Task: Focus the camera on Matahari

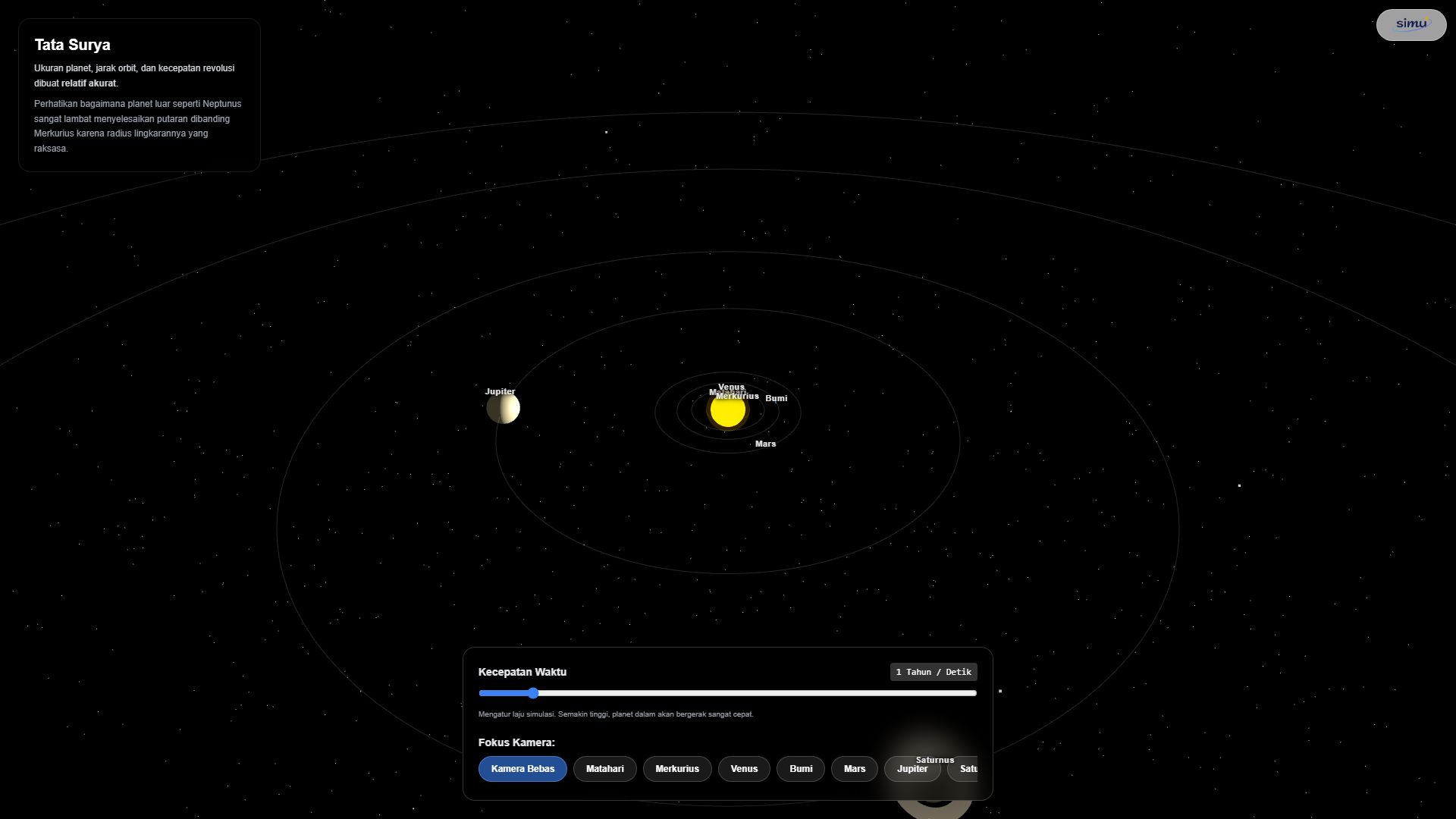Action: pyautogui.click(x=605, y=769)
